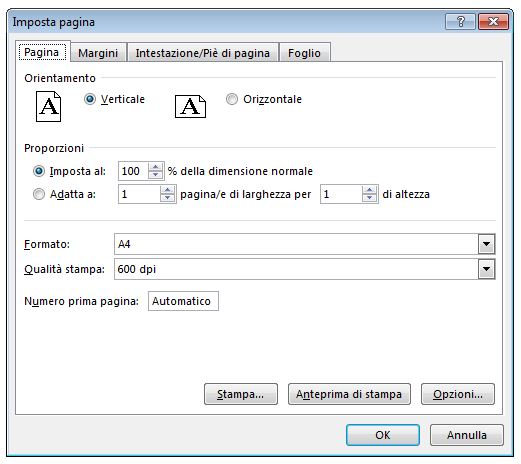Decrease the scale percentage with down arrow
Viewport: 521px width, 464px height.
(155, 175)
